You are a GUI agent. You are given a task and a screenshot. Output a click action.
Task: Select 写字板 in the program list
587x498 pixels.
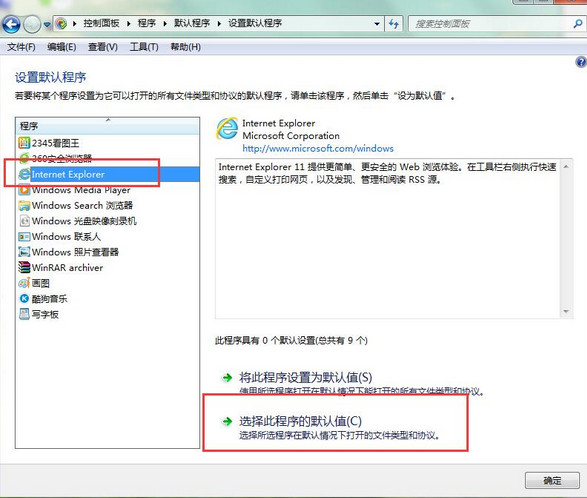(x=45, y=314)
